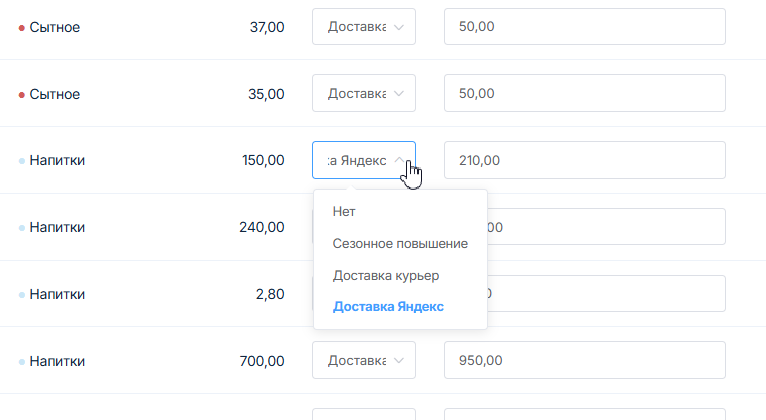Image resolution: width=766 pixels, height=420 pixels.
Task: Focus the input field showing 950,00
Action: click(584, 361)
